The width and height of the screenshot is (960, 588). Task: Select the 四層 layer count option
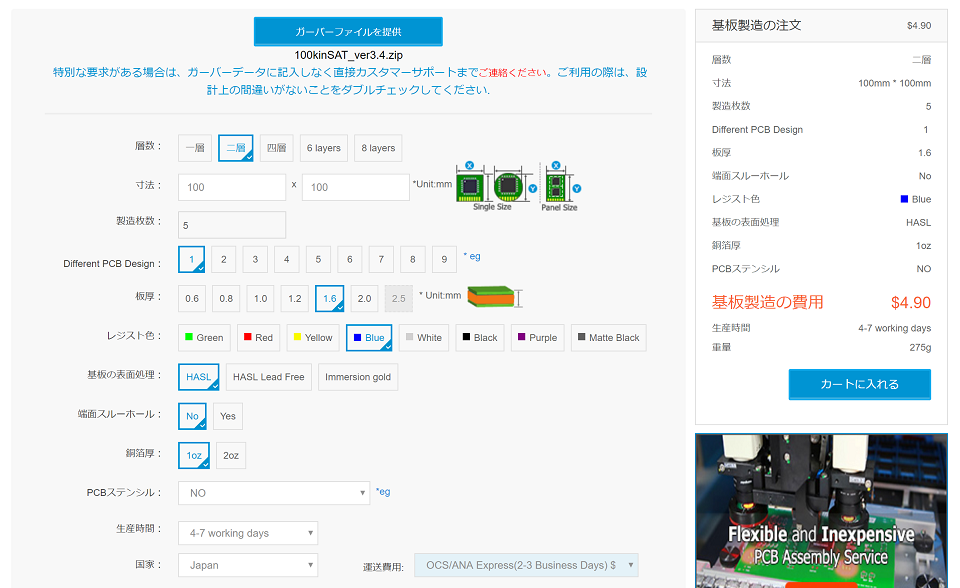[276, 148]
